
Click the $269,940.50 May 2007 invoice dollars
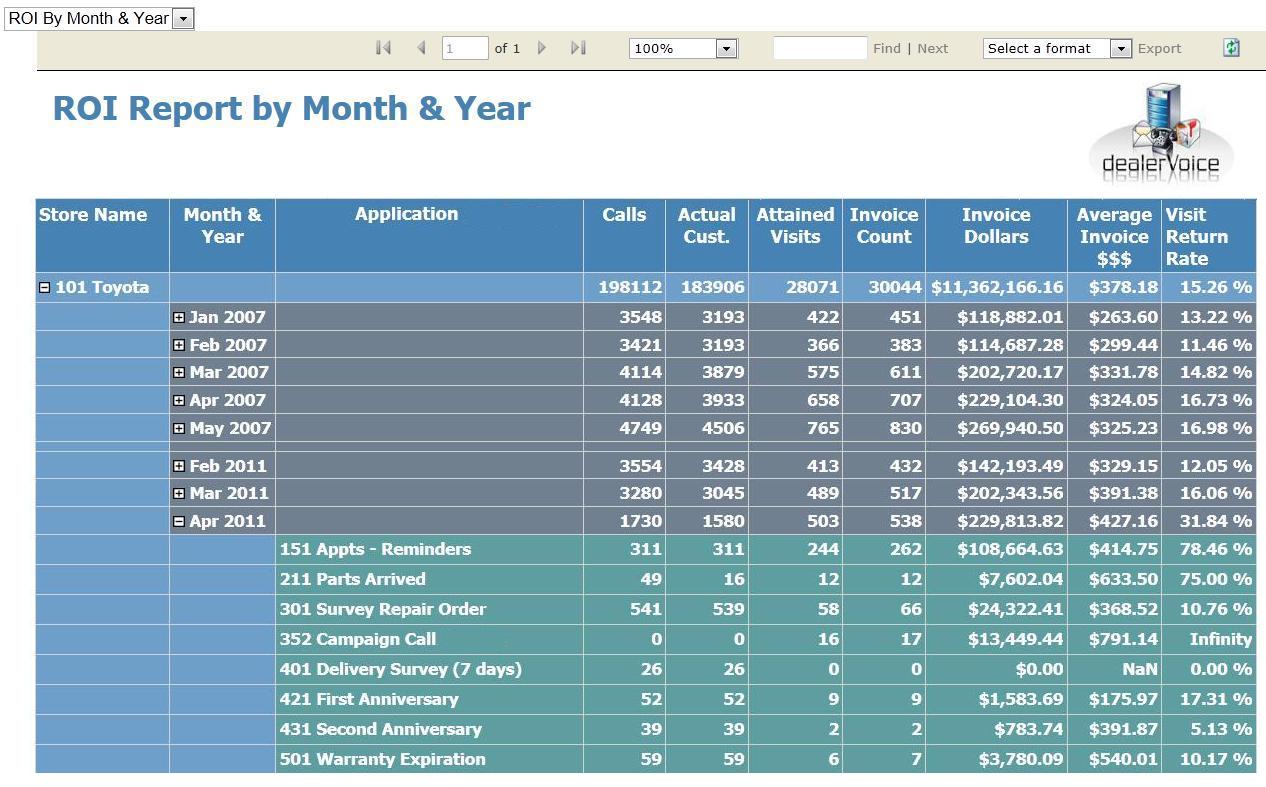coord(1010,428)
